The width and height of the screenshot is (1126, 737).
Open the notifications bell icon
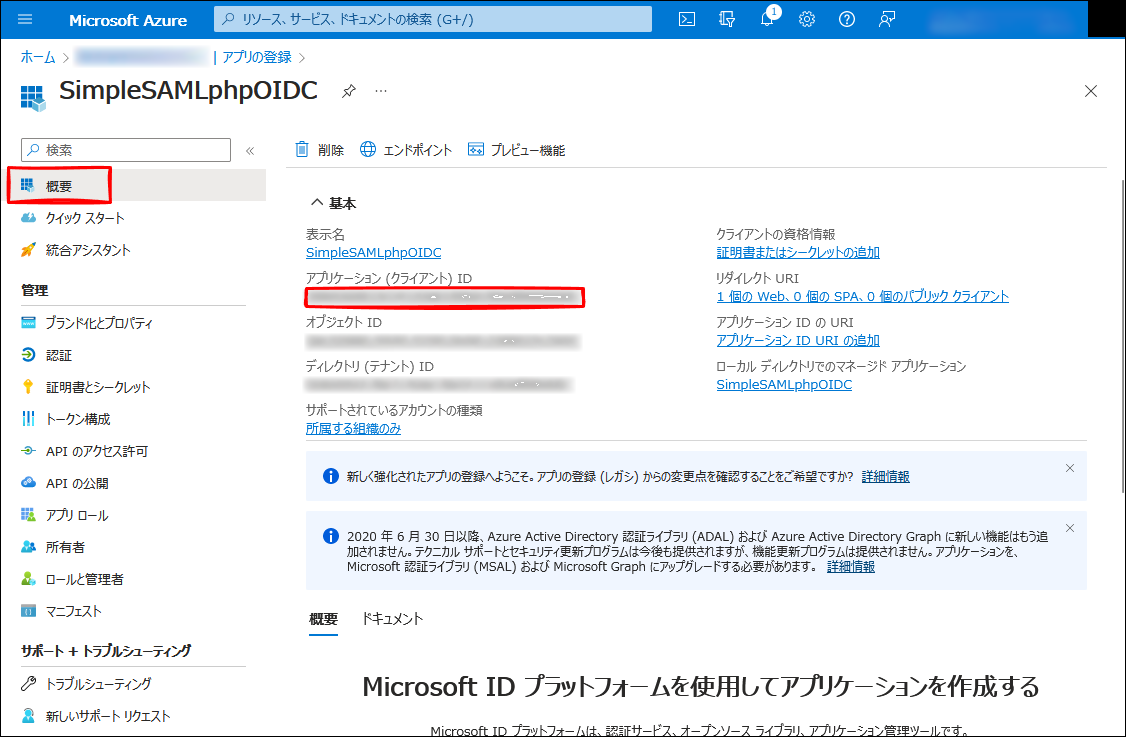[767, 19]
